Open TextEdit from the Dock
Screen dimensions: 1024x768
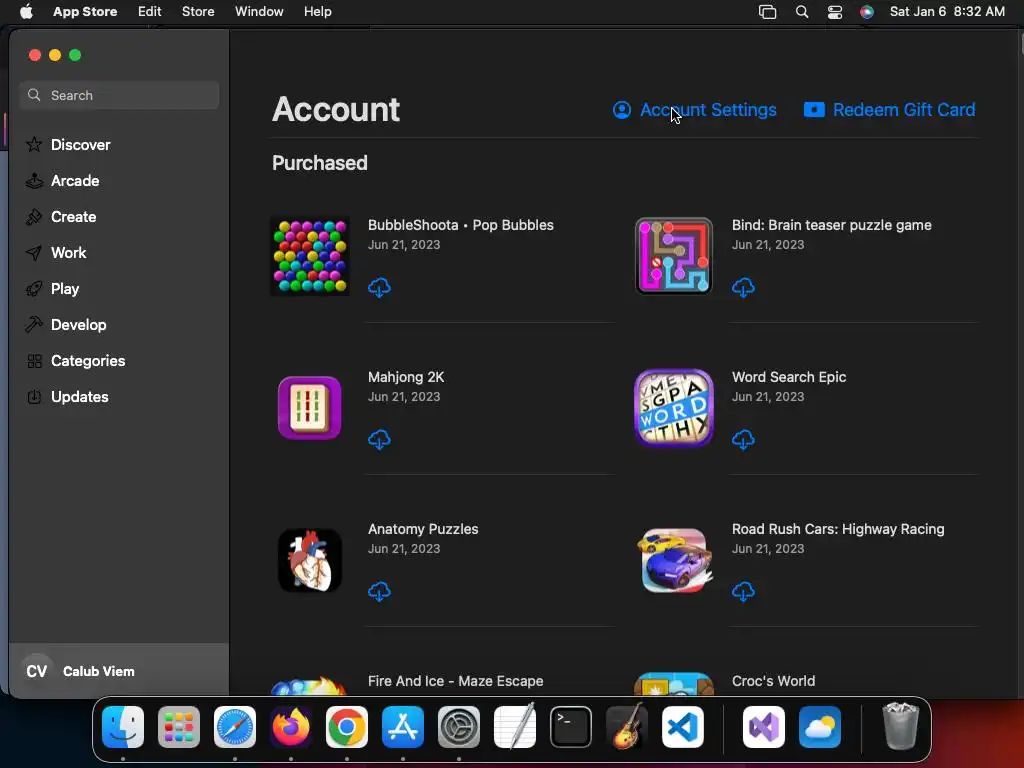515,727
